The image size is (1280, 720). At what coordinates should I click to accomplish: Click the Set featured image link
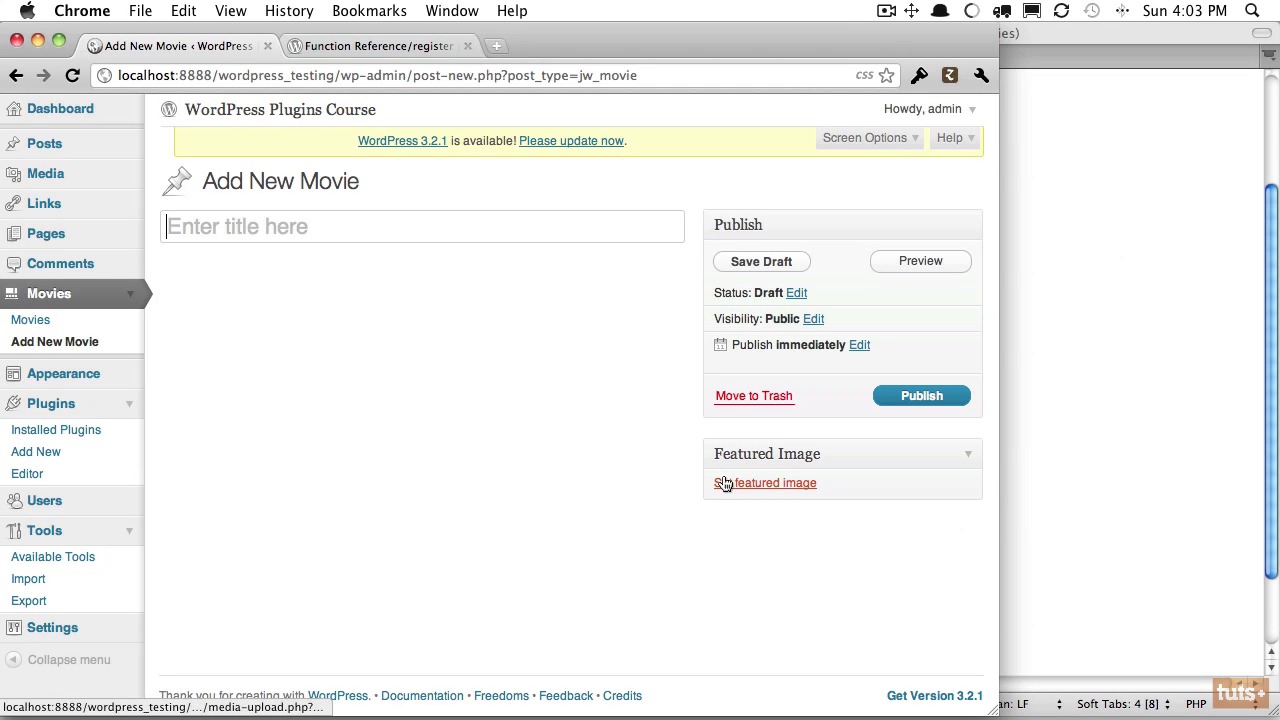pos(765,483)
